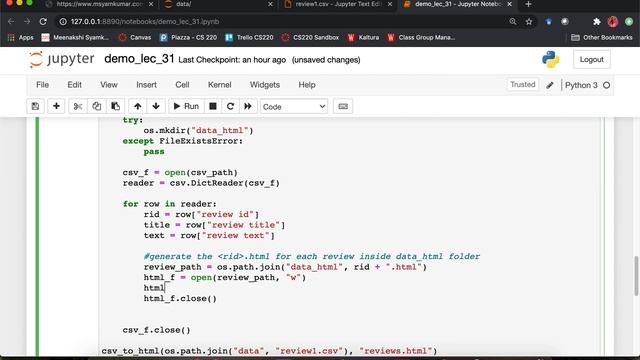Open a new browser tab
640x360 pixels.
[529, 4]
